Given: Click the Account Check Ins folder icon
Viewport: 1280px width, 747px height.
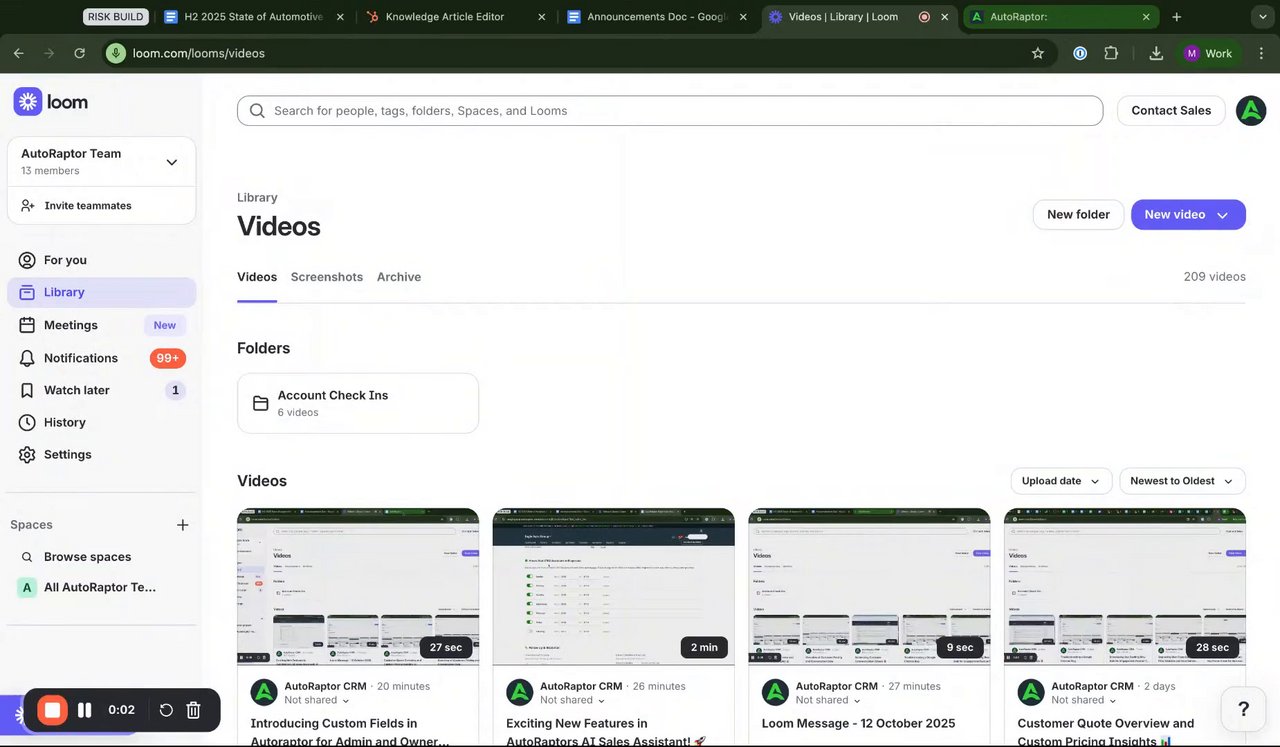Looking at the screenshot, I should (x=260, y=403).
